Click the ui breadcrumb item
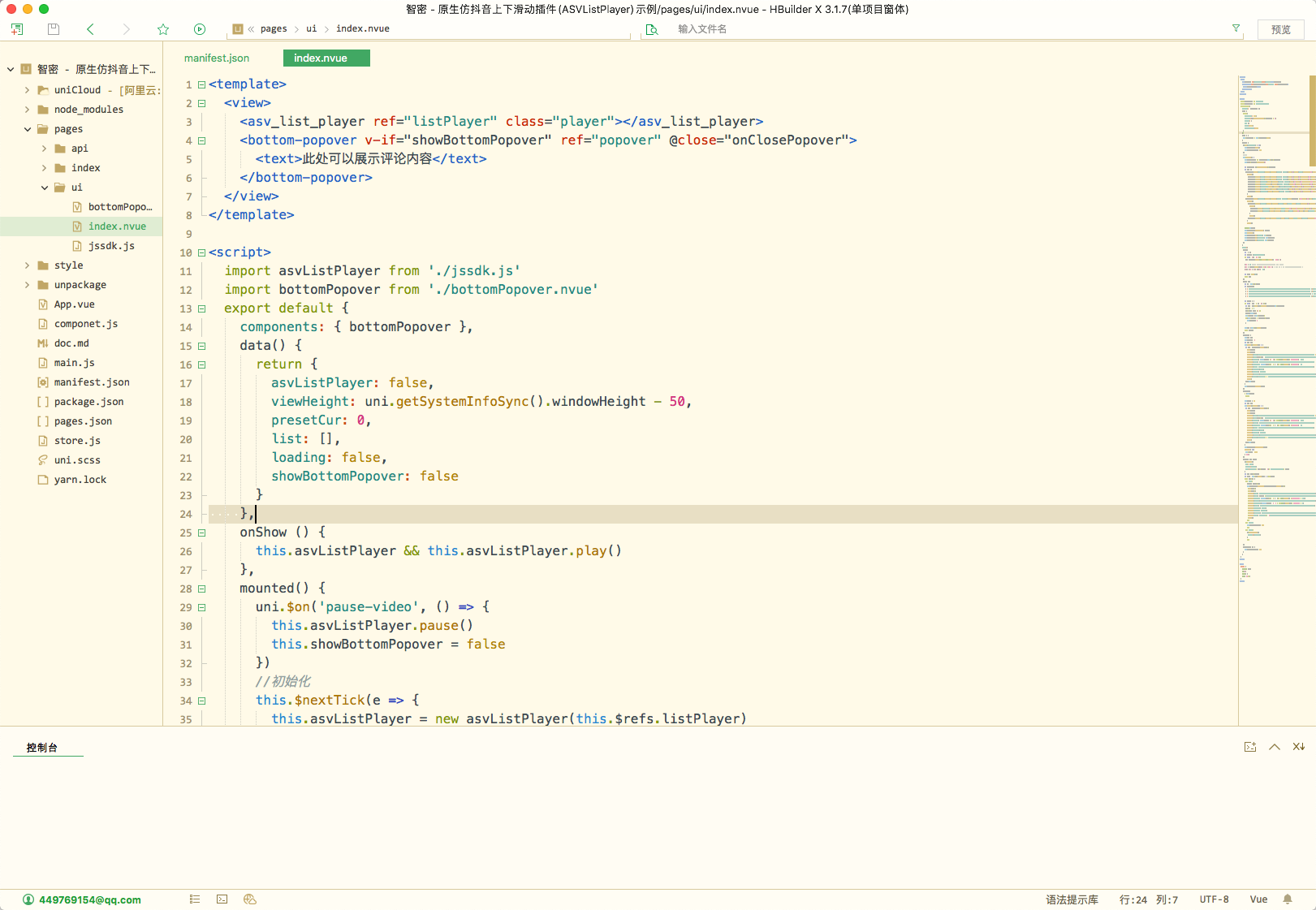The height and width of the screenshot is (910, 1316). pyautogui.click(x=311, y=29)
